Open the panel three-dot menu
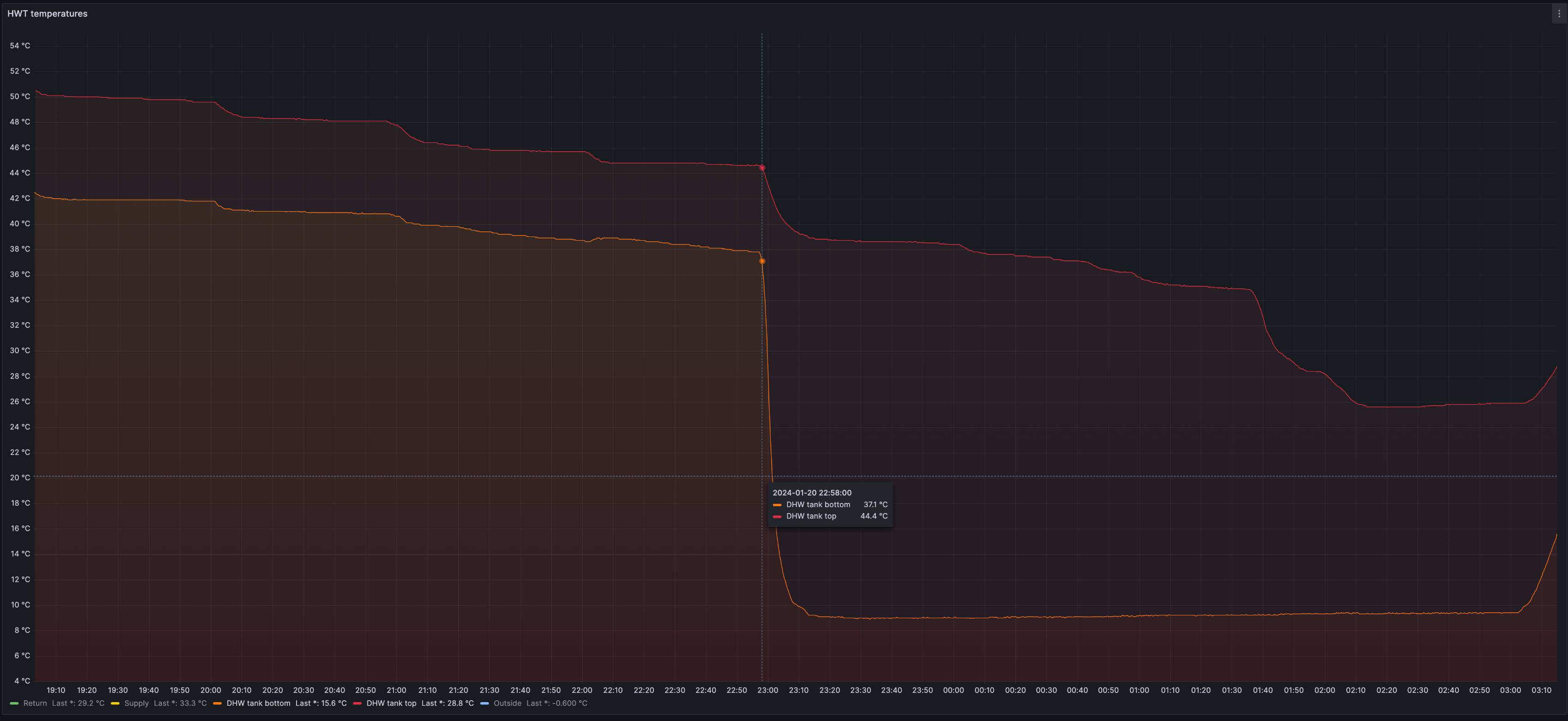The width and height of the screenshot is (1568, 721). [x=1559, y=13]
